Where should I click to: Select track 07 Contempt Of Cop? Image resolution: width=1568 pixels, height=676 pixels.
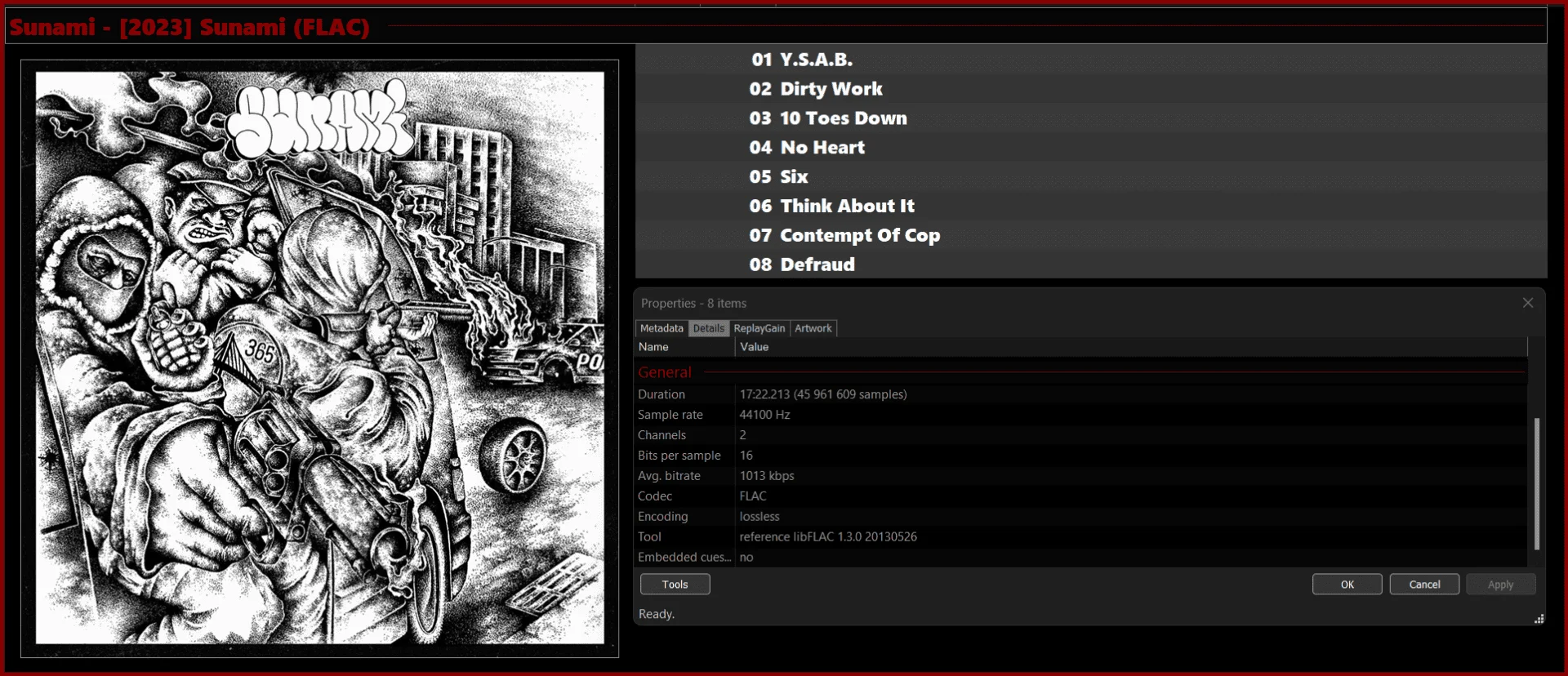pos(1091,236)
